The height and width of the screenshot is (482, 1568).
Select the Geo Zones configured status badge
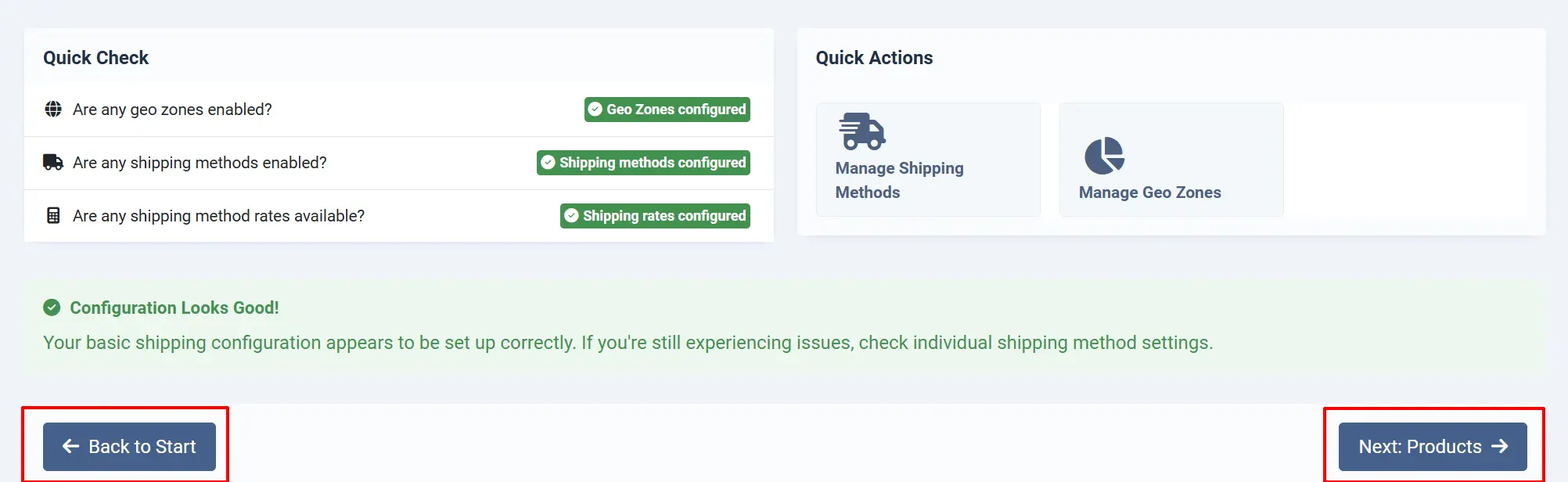tap(667, 110)
